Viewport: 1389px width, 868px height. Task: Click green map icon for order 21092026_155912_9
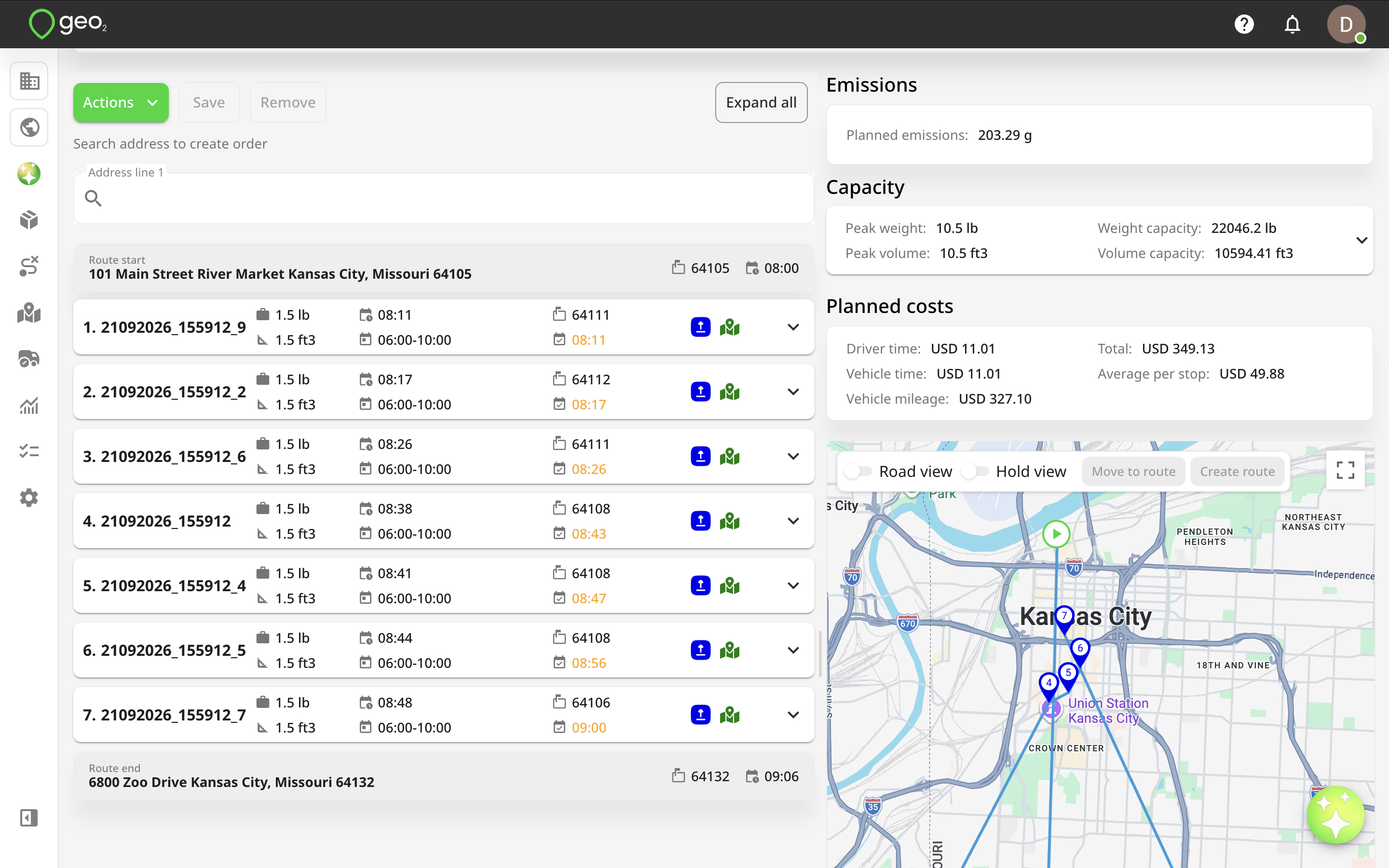pos(730,327)
